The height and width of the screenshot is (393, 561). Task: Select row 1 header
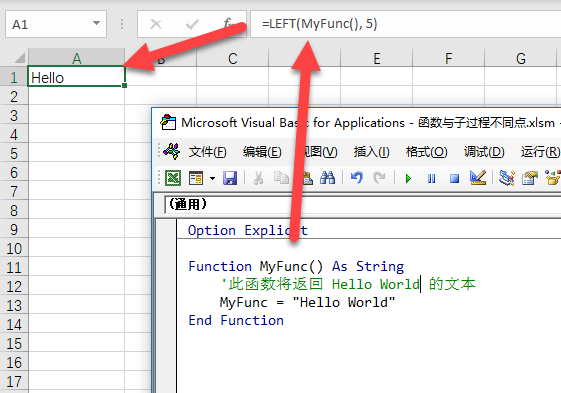pos(14,77)
